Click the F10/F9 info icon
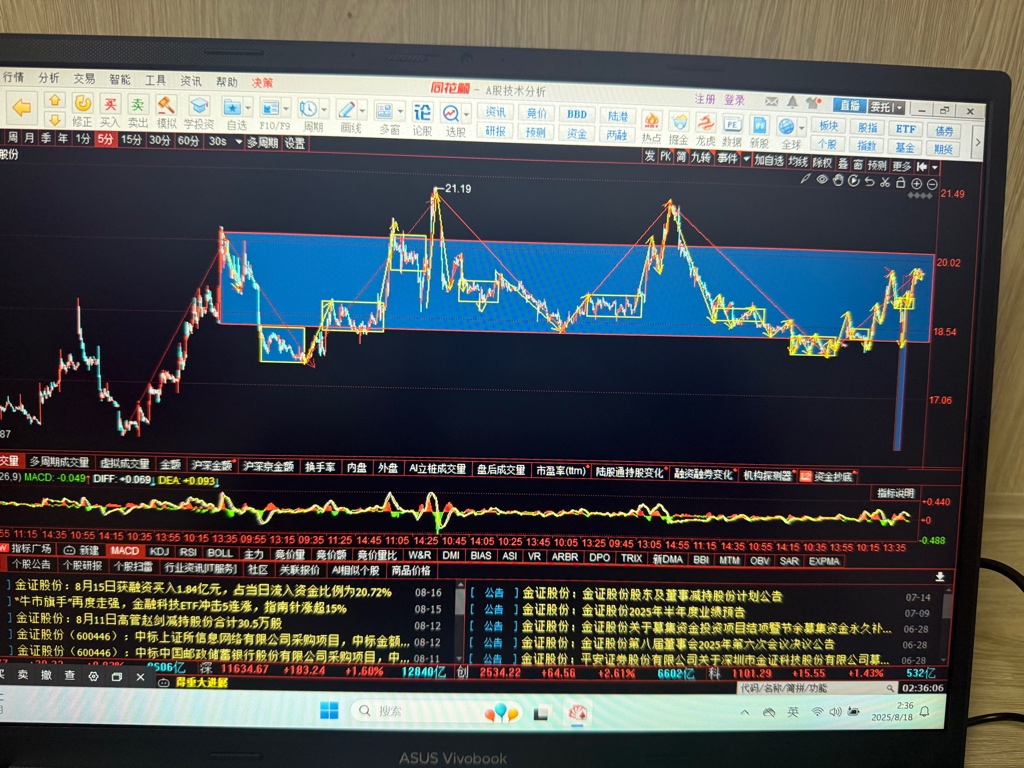Screen dimensions: 1024x768 coord(269,107)
